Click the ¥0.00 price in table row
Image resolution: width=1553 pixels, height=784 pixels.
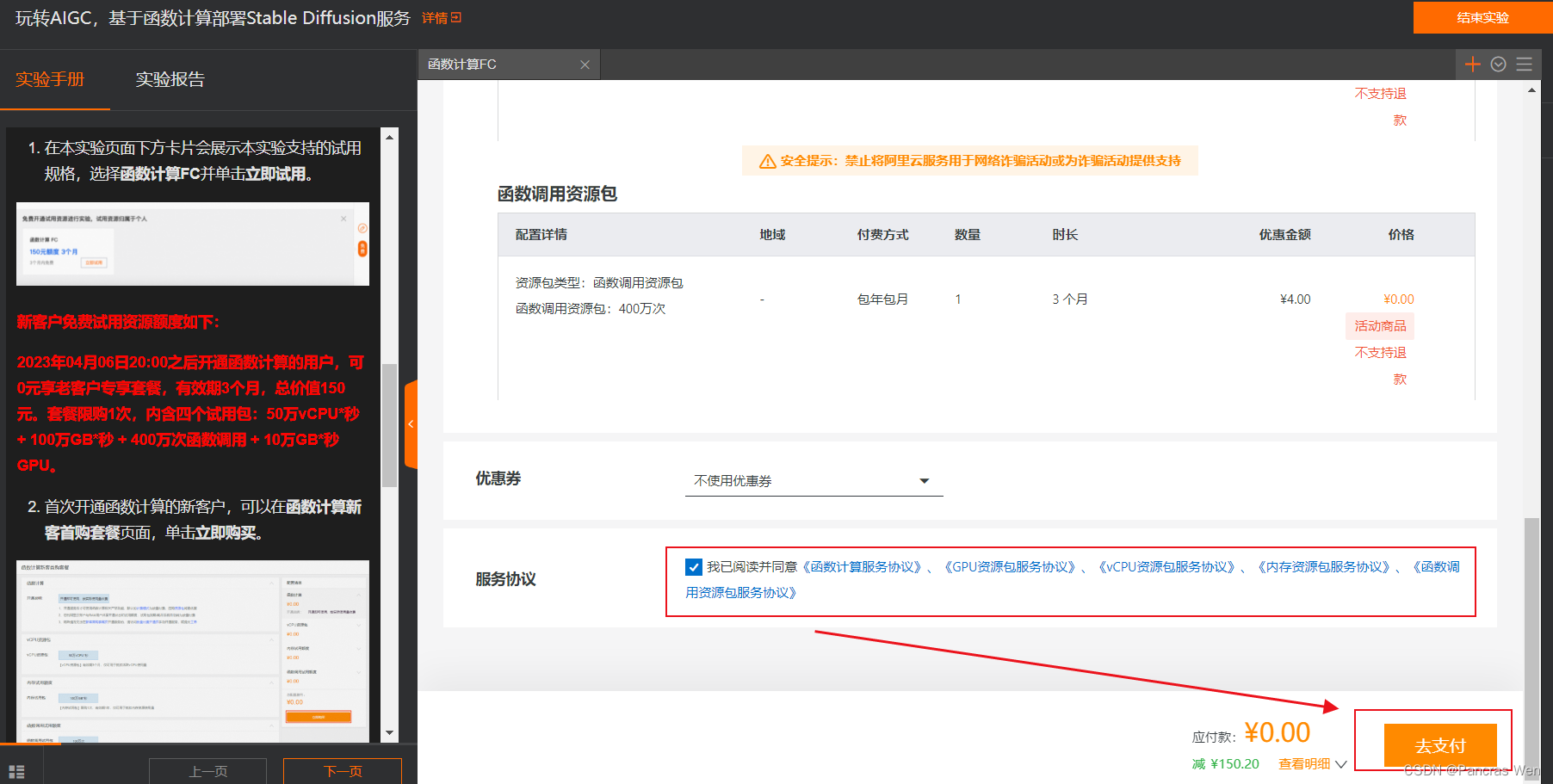point(1398,299)
